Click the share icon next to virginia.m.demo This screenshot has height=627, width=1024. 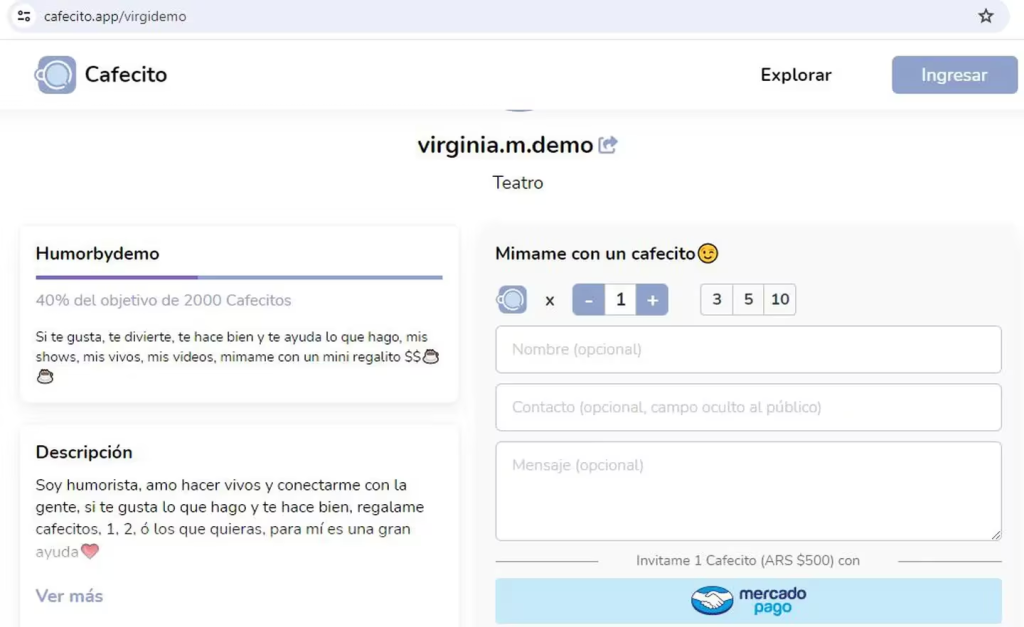click(x=608, y=145)
